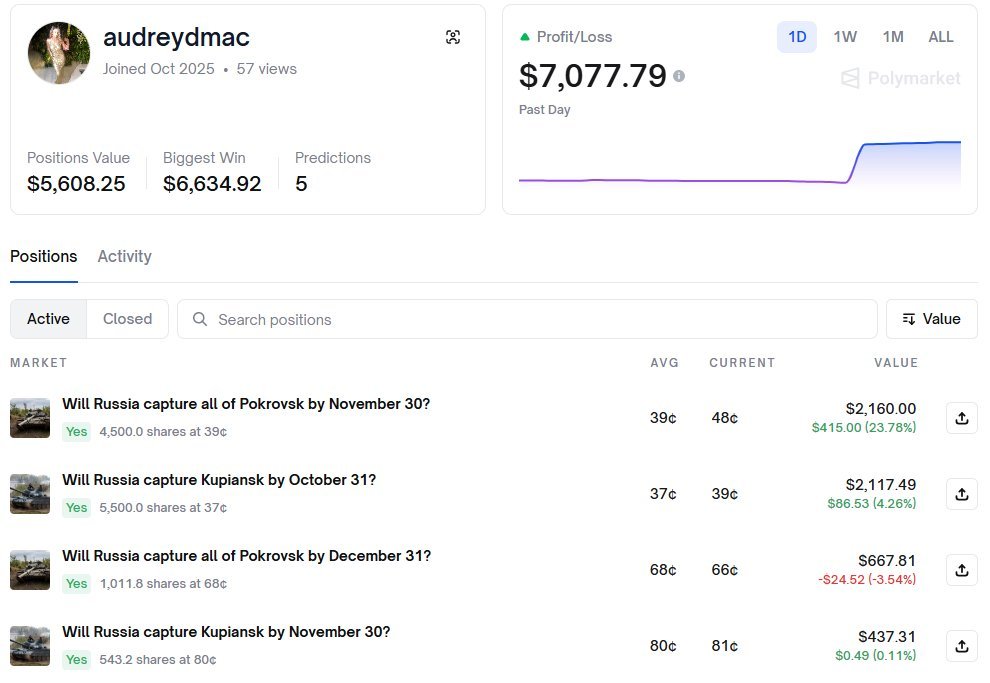Click audreydmac profile avatar

click(59, 53)
